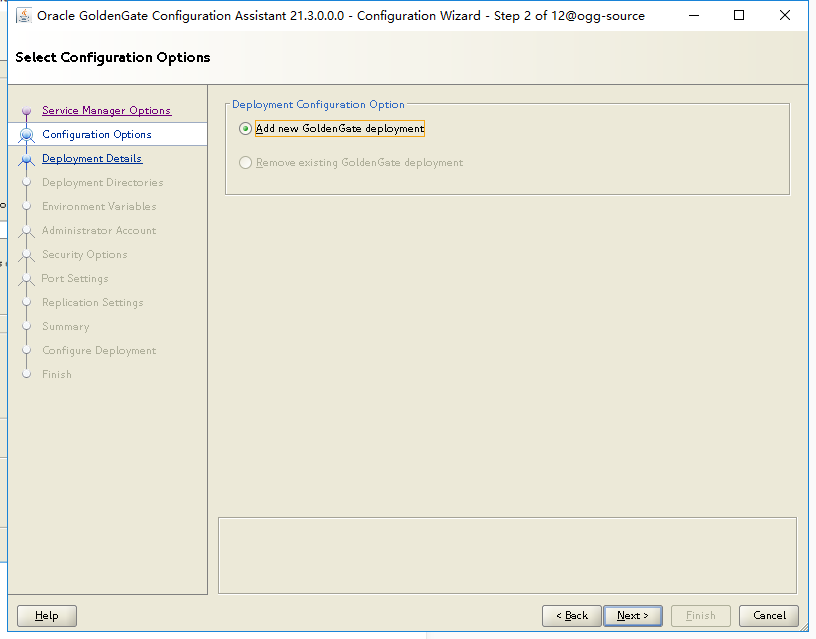Click the Deployment Details step marker icon

(x=27, y=159)
